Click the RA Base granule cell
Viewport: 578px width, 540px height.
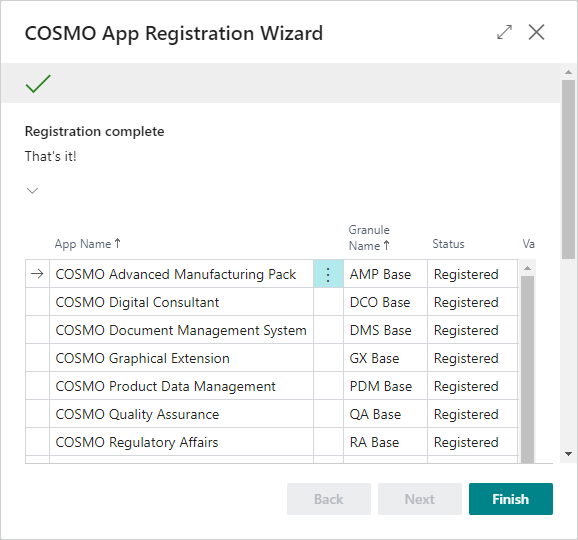385,442
